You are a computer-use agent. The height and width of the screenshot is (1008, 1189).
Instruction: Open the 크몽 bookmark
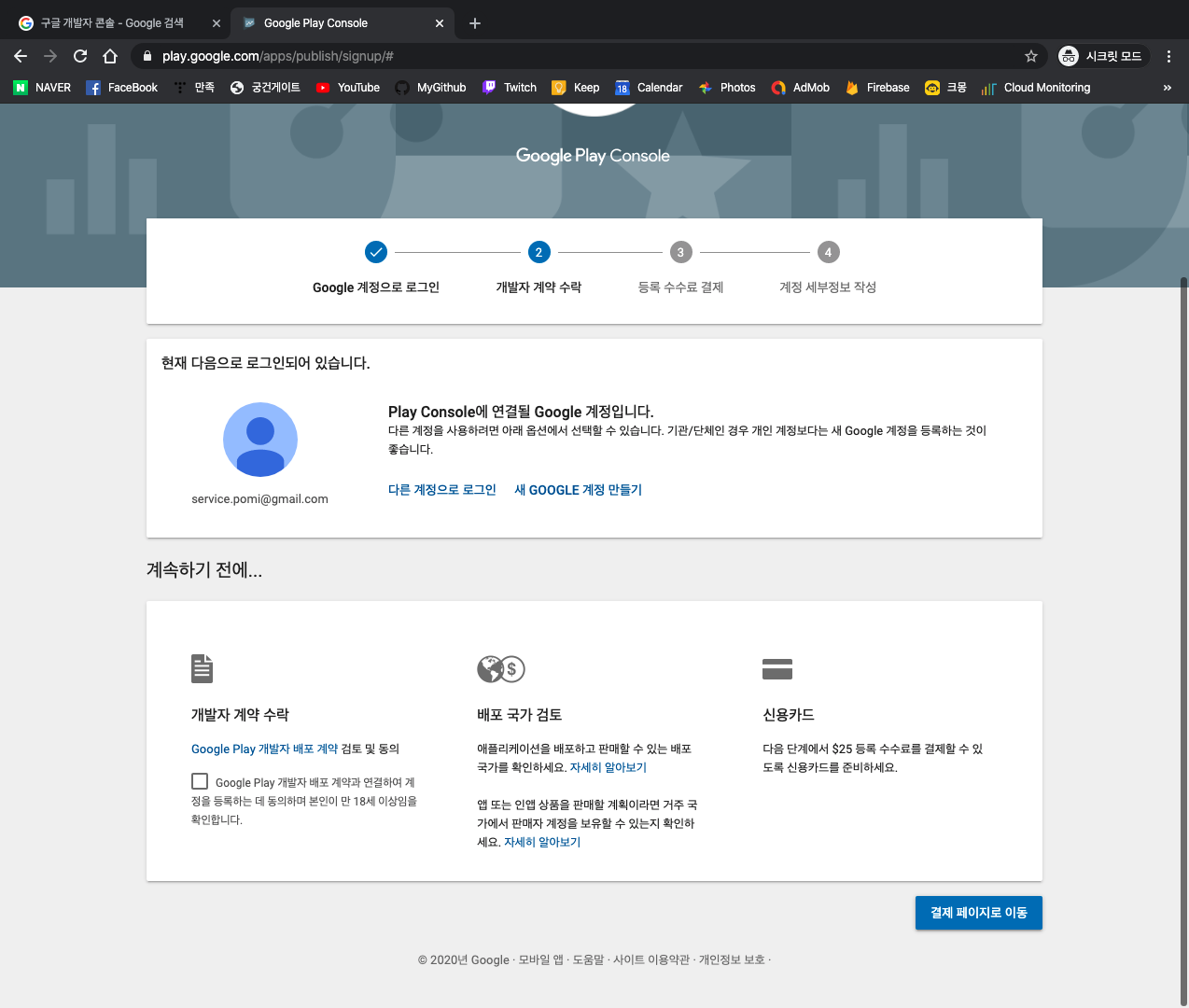[945, 88]
